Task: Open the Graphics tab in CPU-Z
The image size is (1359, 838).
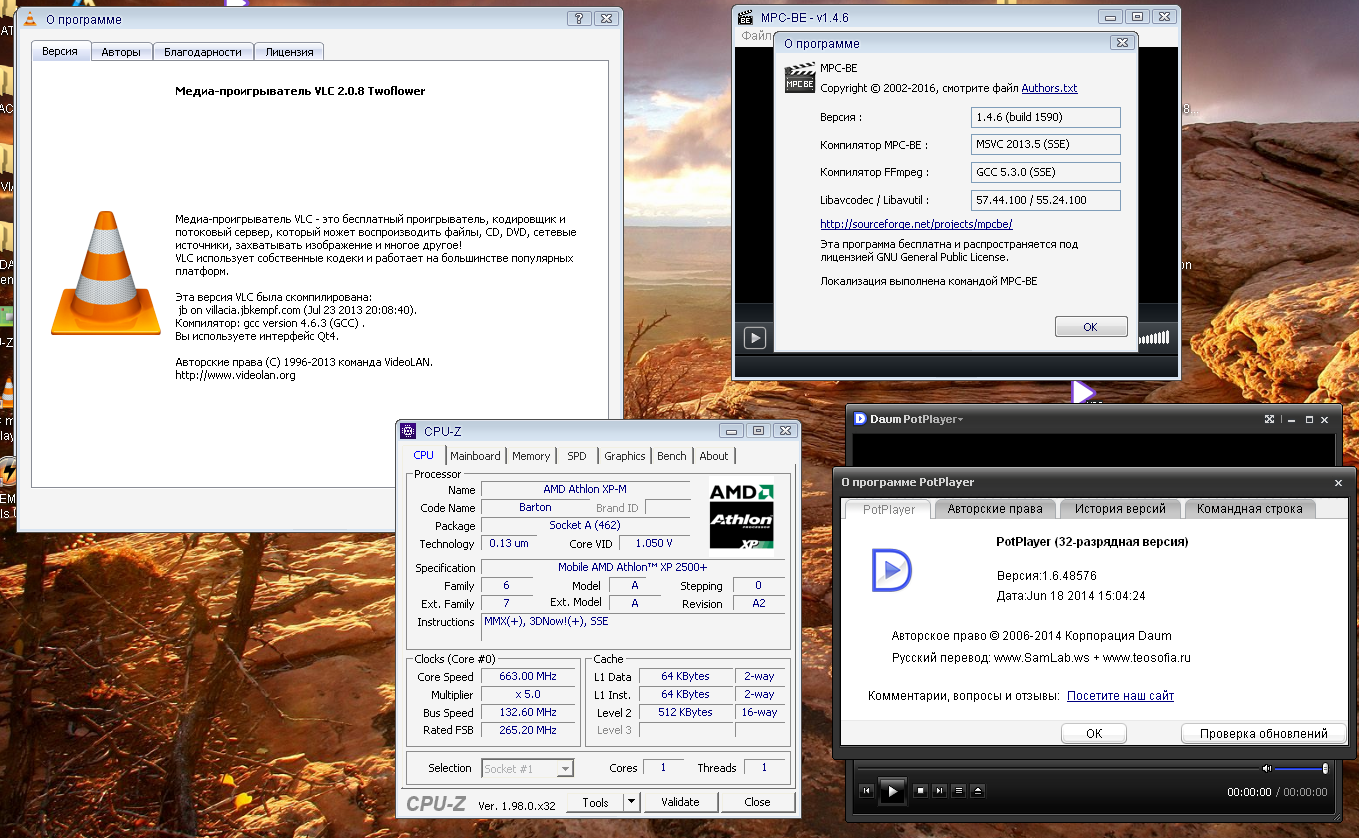Action: pos(625,456)
